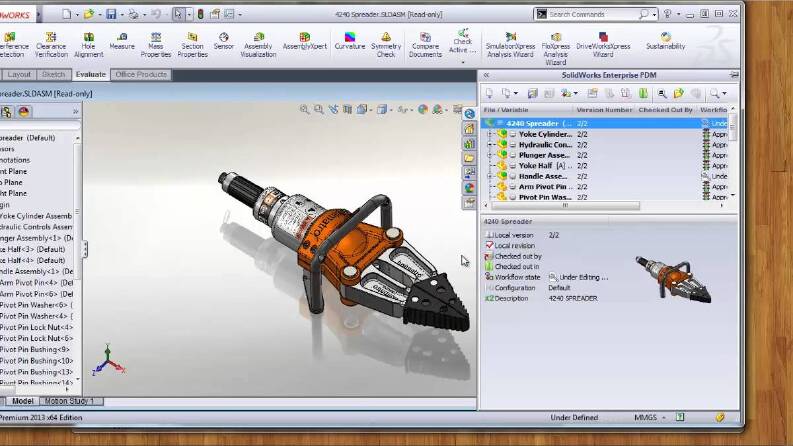Open Section Properties
This screenshot has height=446, width=793.
192,44
